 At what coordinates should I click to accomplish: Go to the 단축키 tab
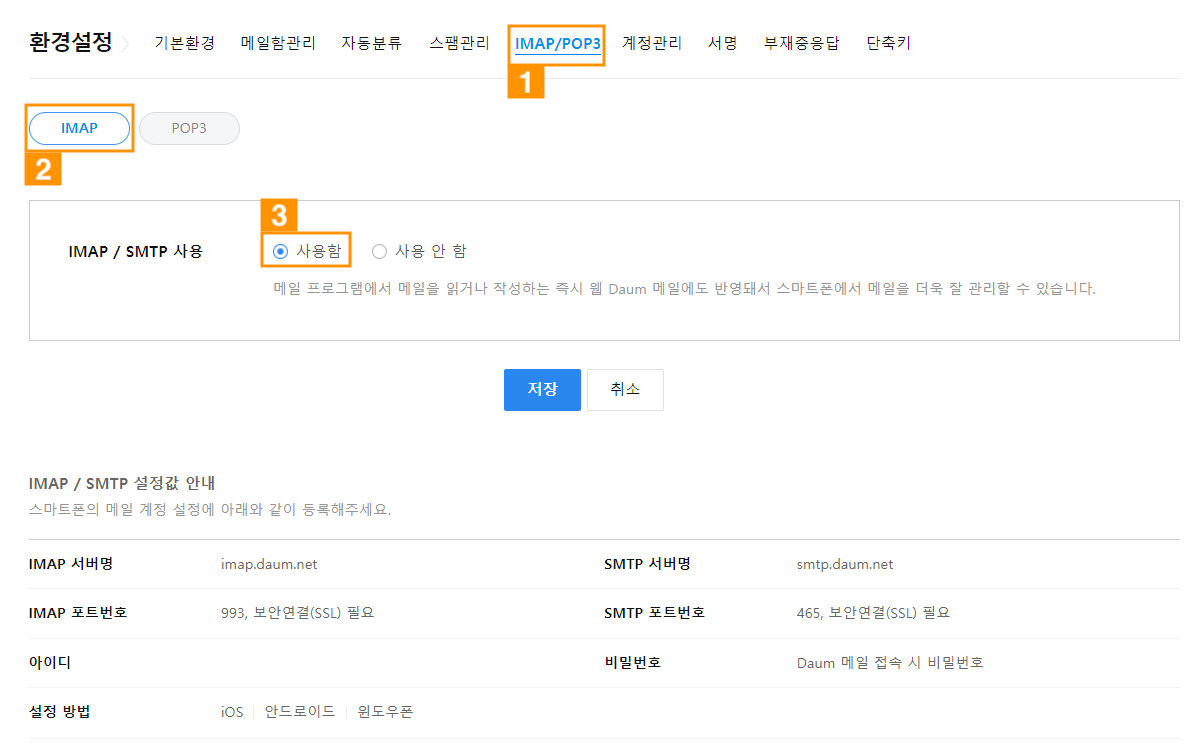pos(888,44)
